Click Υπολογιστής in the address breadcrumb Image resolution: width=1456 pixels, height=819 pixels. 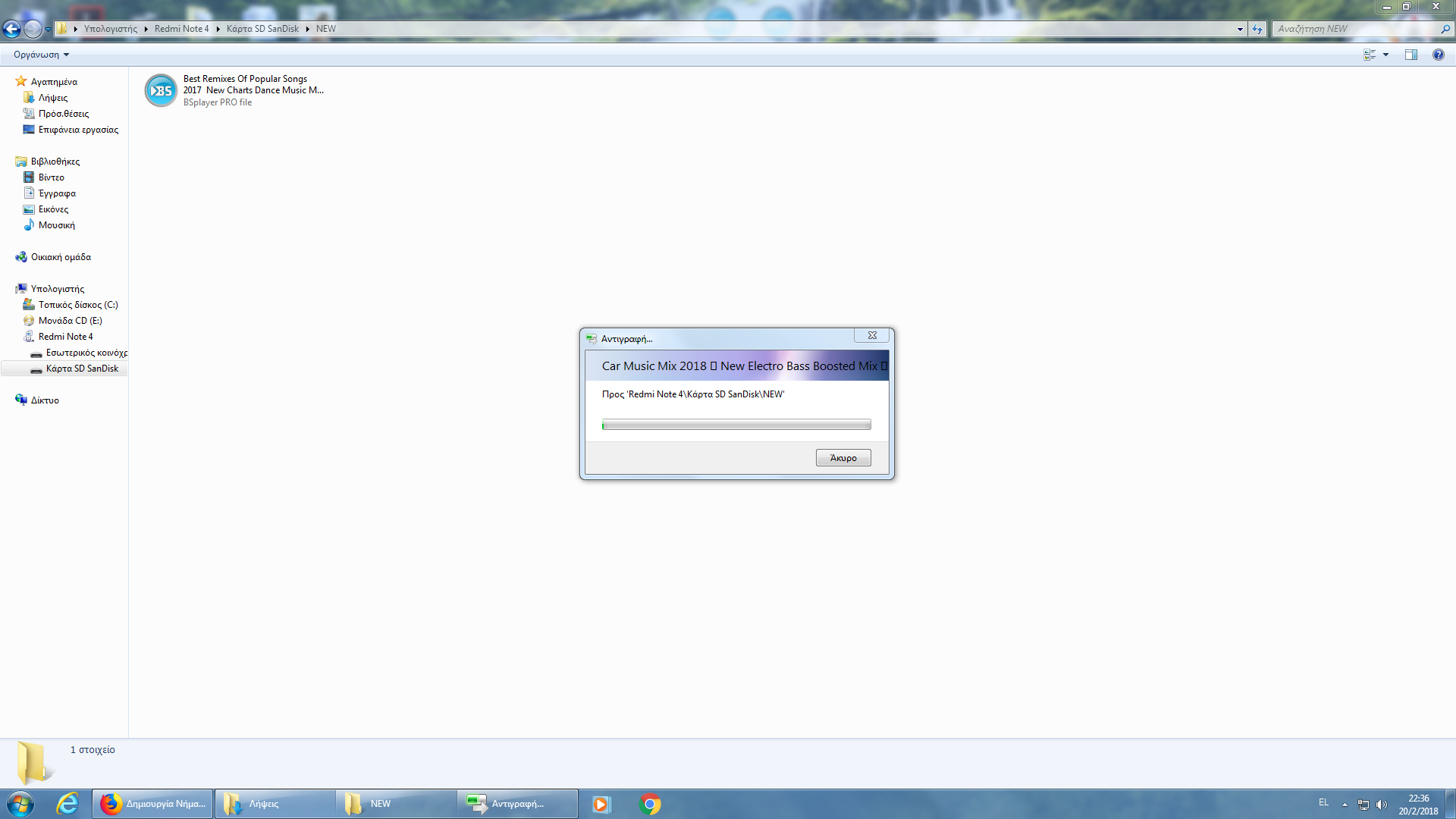[x=110, y=29]
